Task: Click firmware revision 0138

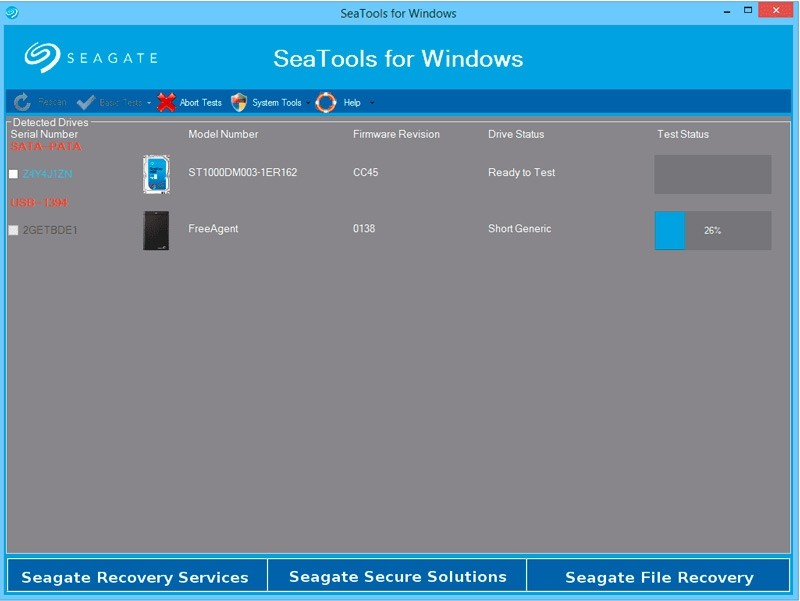Action: click(x=364, y=229)
